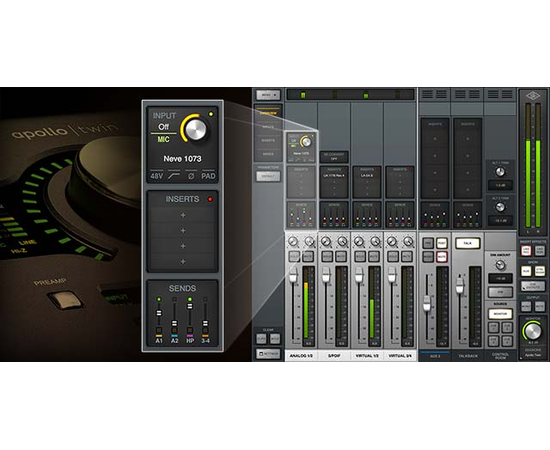Set AUX 2 to POST

point(442,243)
